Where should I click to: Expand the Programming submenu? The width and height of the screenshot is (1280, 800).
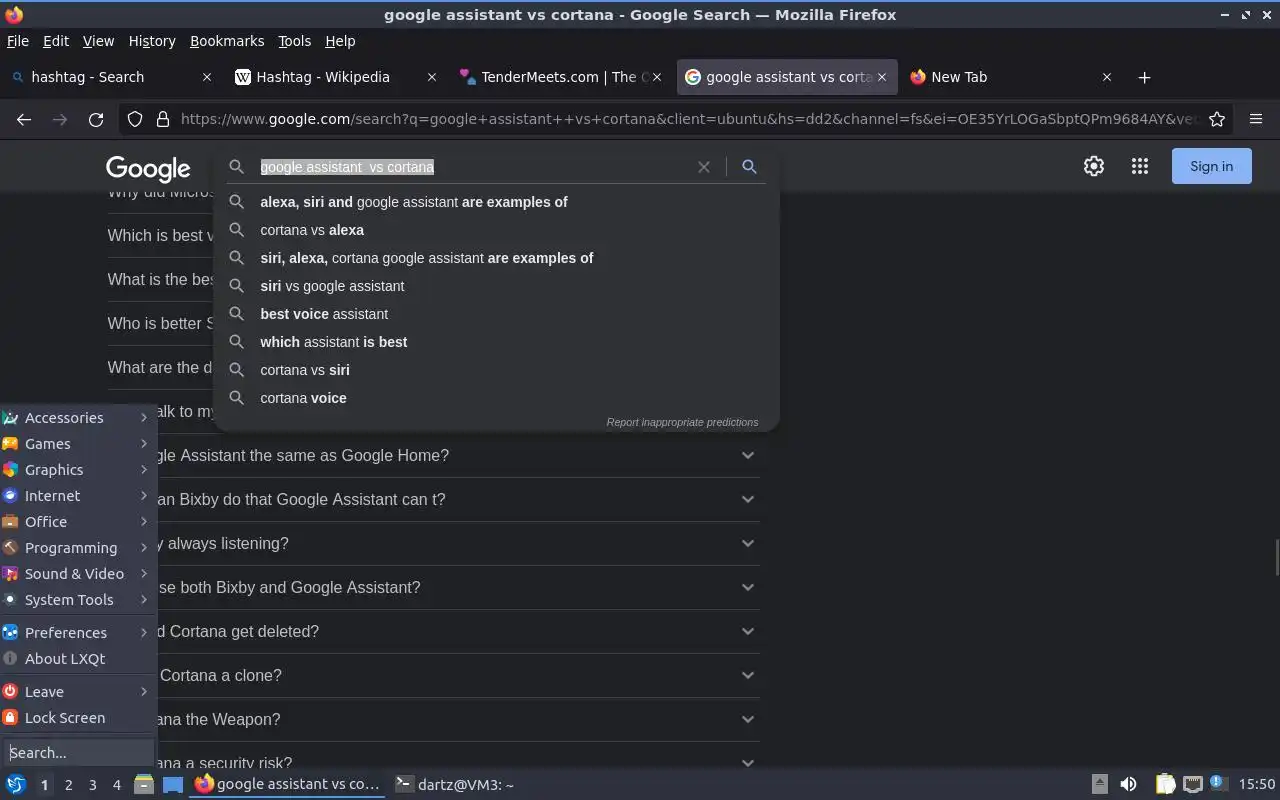pyautogui.click(x=78, y=548)
